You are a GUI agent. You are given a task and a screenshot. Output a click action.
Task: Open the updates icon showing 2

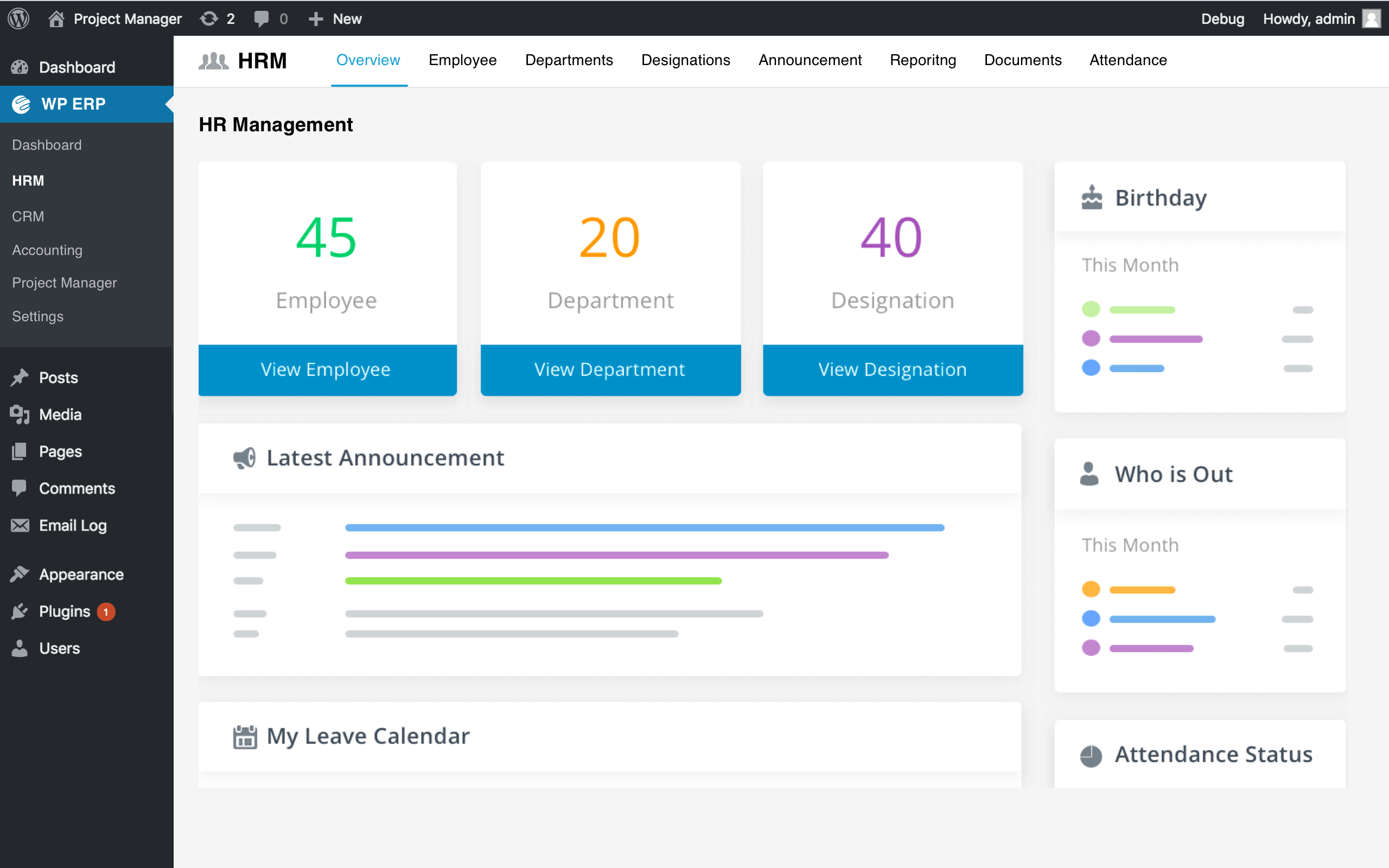[209, 18]
